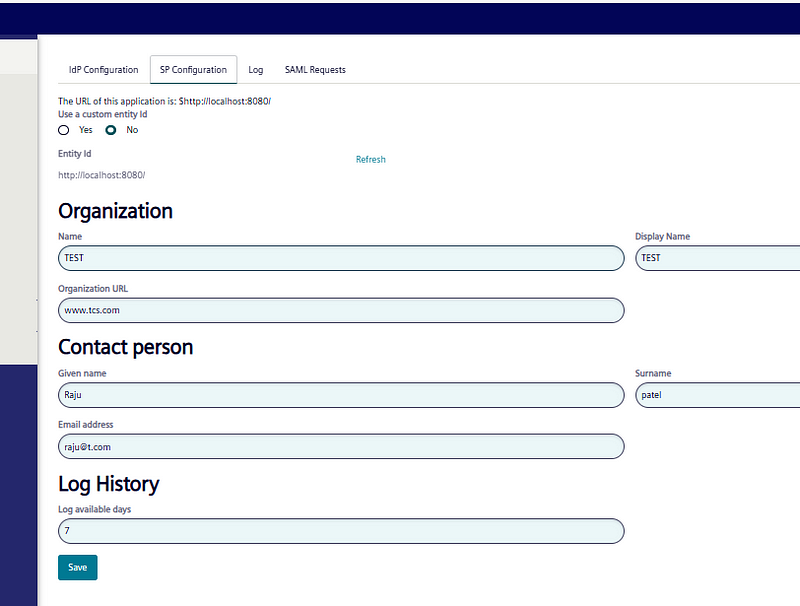Viewport: 800px width, 606px height.
Task: Click the 'Use a custom entity Id' label
Action: (103, 114)
